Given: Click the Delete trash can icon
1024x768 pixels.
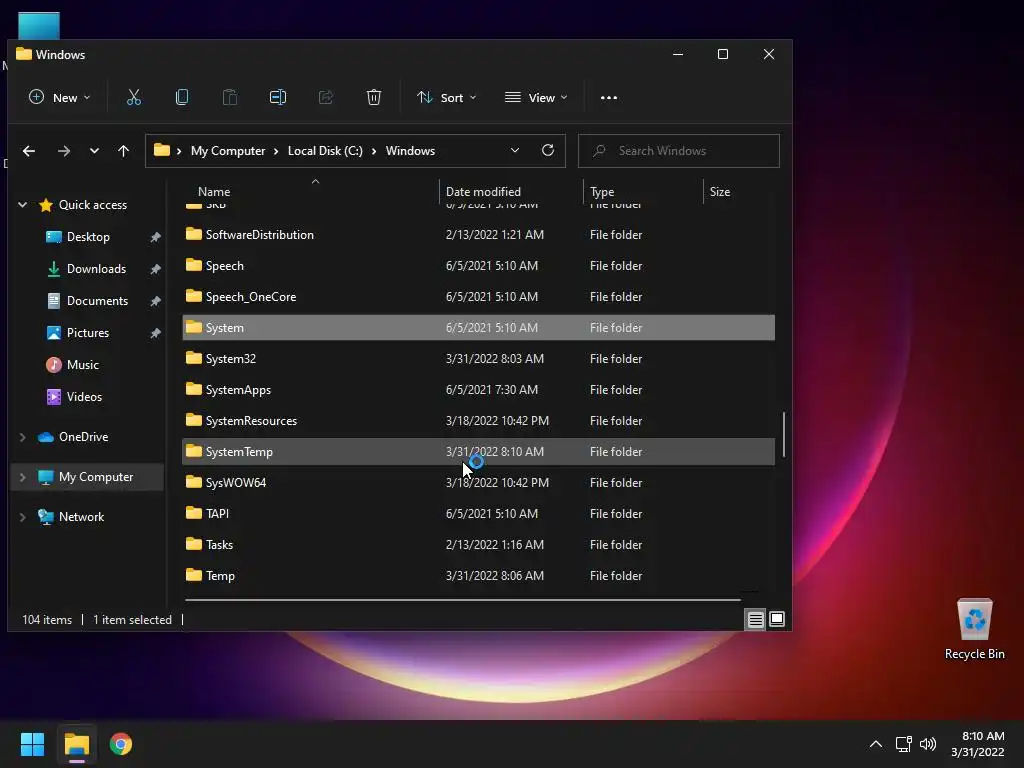Looking at the screenshot, I should pyautogui.click(x=374, y=97).
